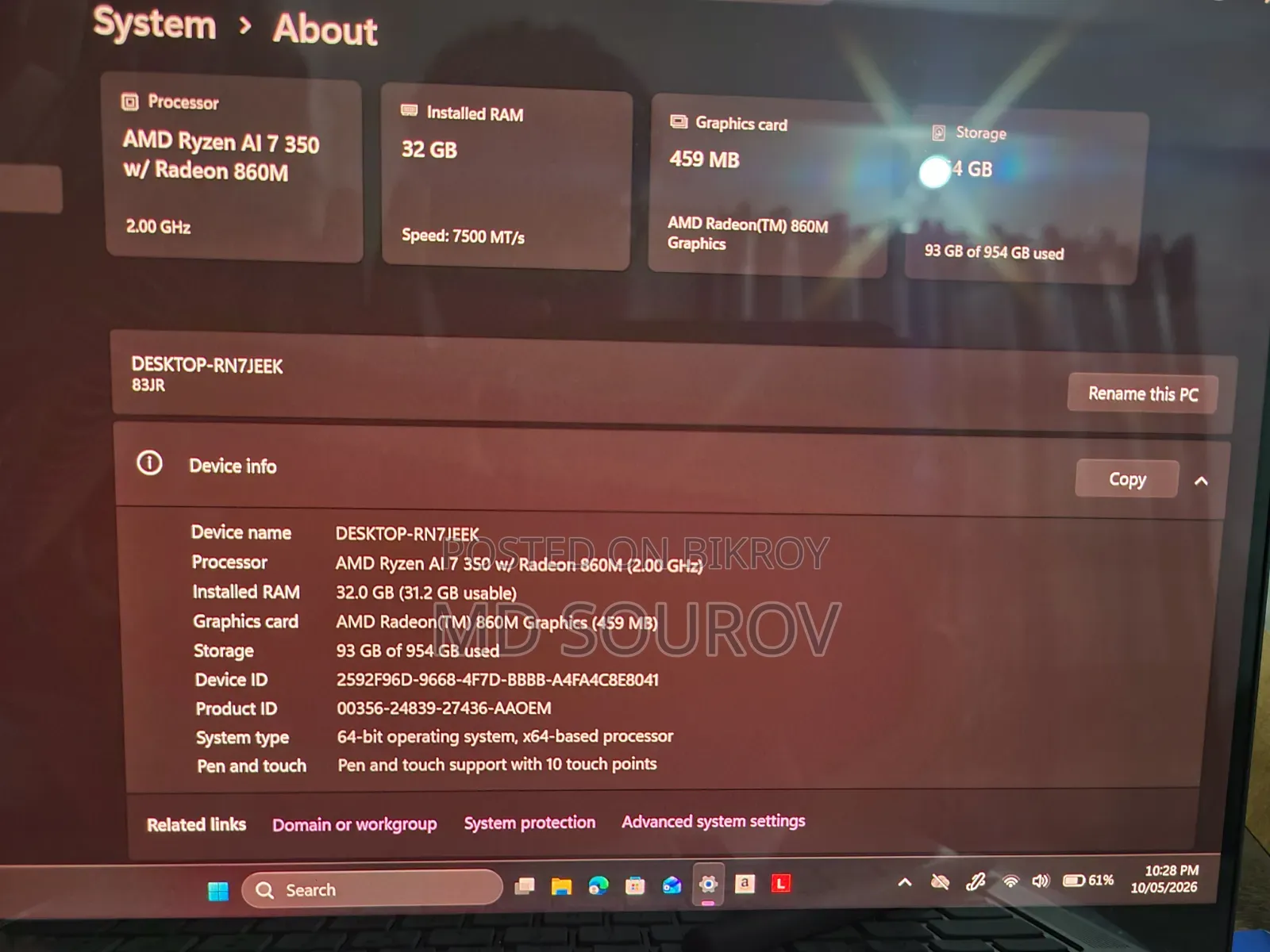The image size is (1270, 952).
Task: Copy the device info
Action: [1127, 479]
